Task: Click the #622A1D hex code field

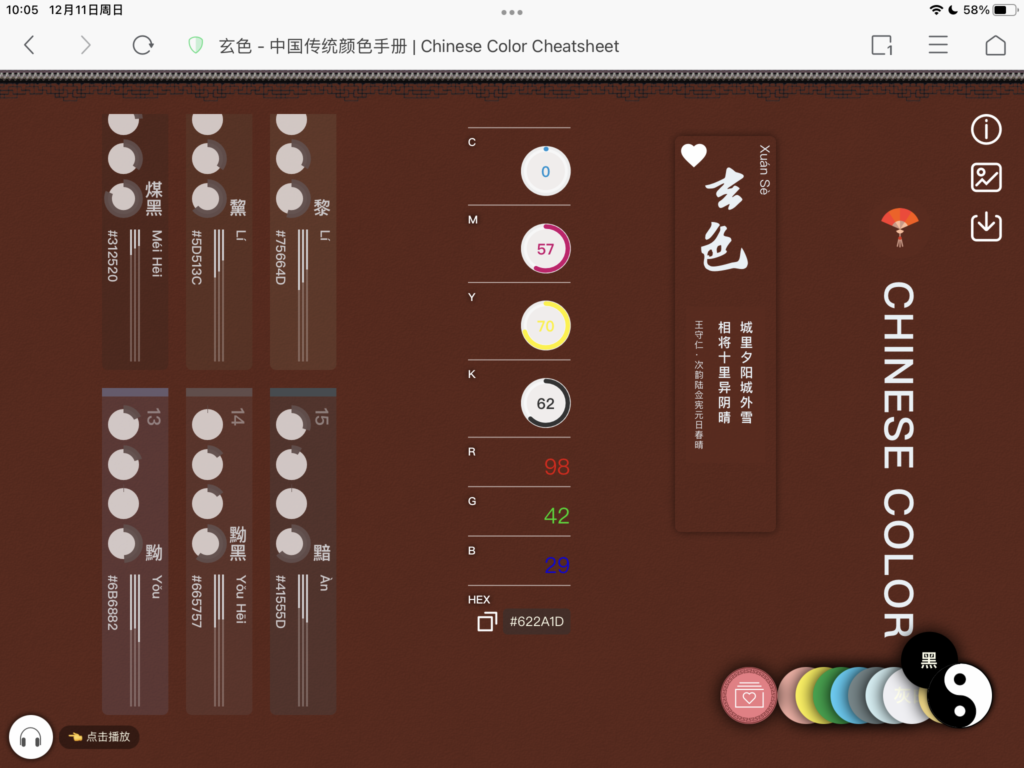Action: click(537, 622)
